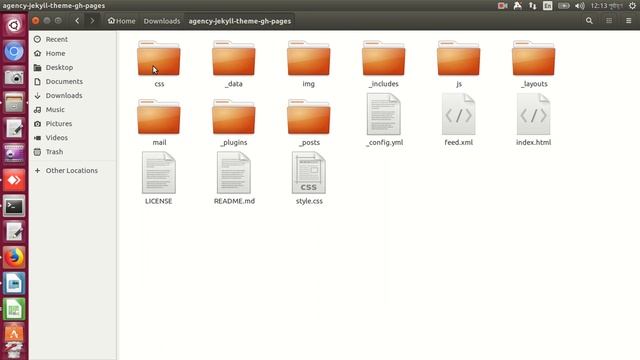Viewport: 640px width, 360px height.
Task: Go back with the back arrow
Action: (77, 20)
